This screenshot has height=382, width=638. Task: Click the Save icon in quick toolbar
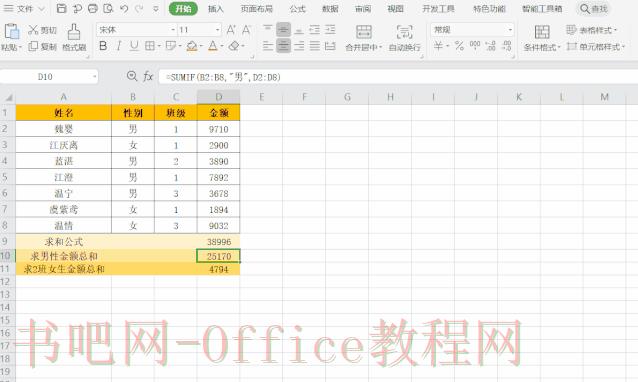(x=61, y=8)
